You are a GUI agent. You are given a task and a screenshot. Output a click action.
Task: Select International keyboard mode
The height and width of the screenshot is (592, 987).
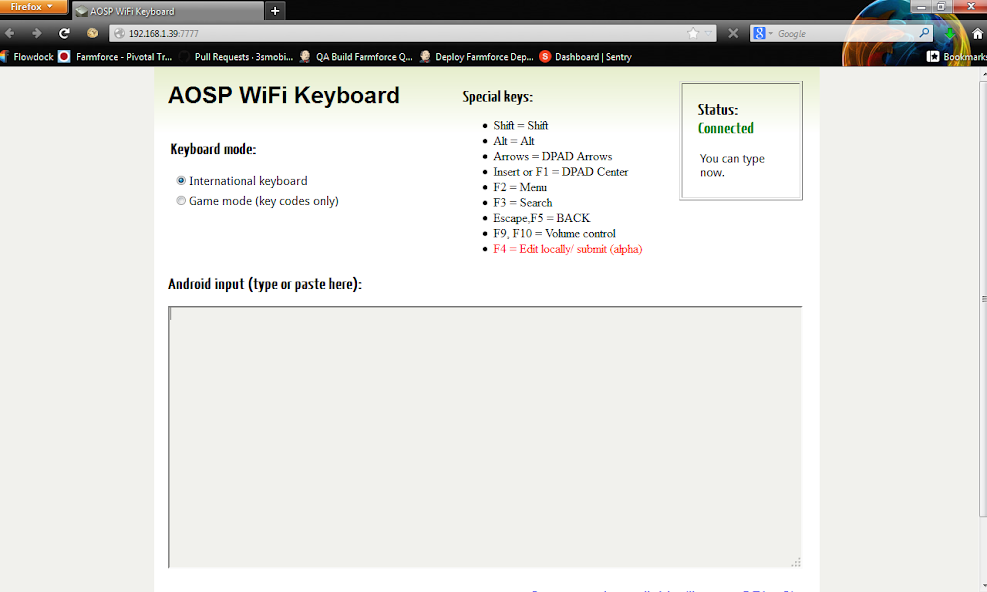click(x=181, y=180)
